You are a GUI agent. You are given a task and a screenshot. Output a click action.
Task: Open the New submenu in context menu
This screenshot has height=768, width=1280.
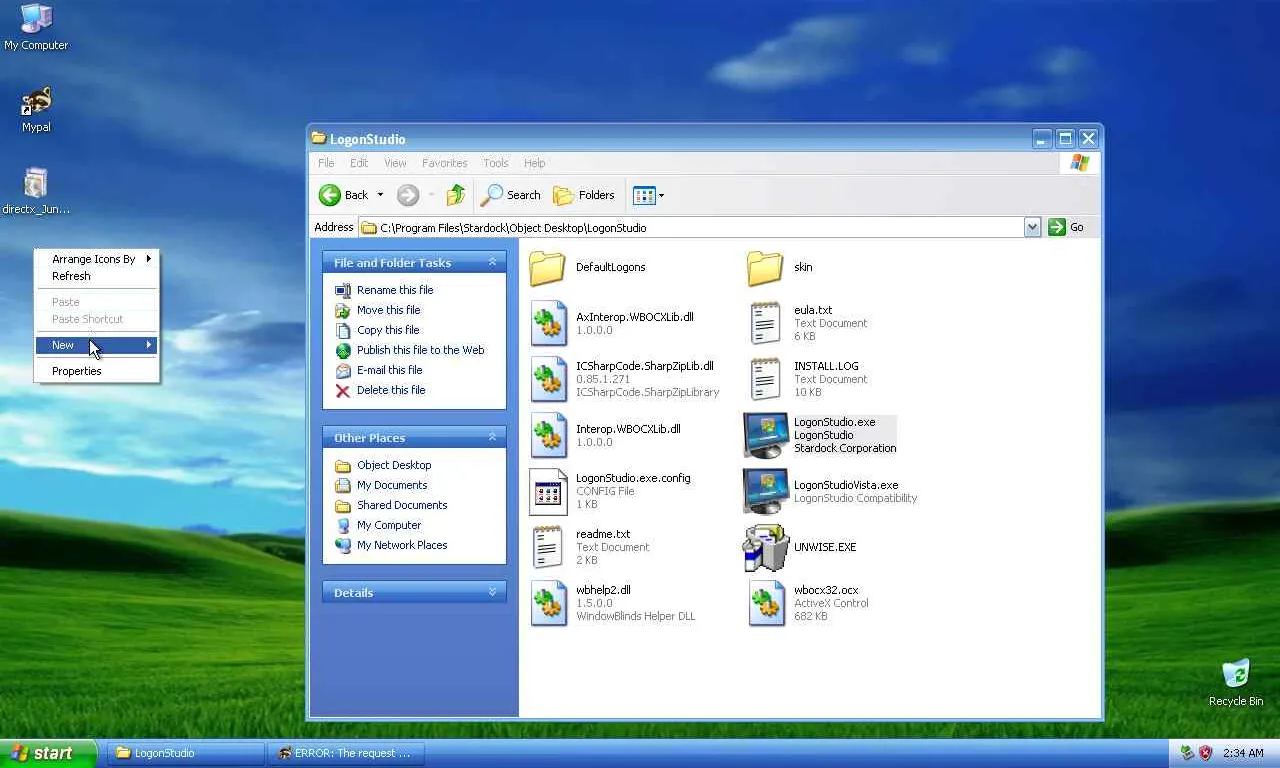tap(96, 345)
